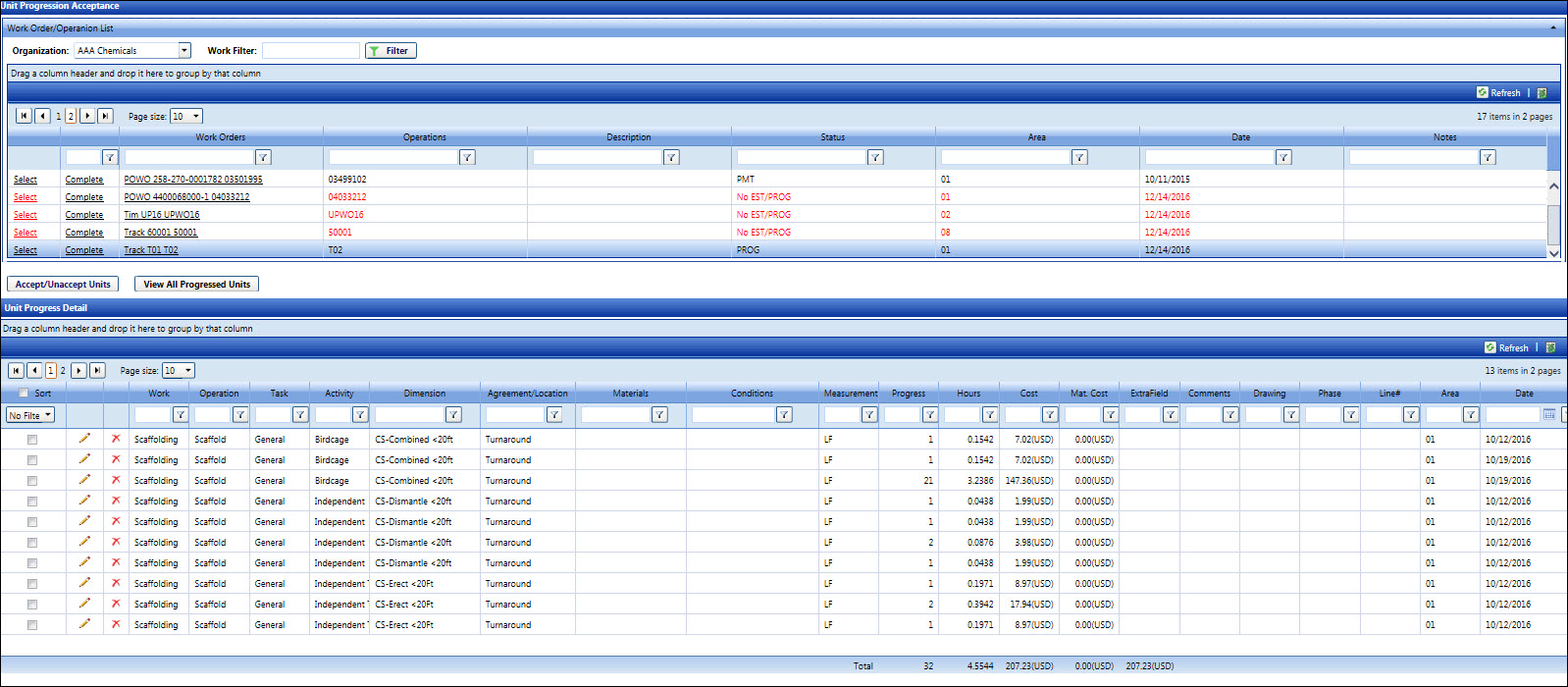Go to the next page of work orders
Image resolution: width=1568 pixels, height=687 pixels.
click(87, 116)
